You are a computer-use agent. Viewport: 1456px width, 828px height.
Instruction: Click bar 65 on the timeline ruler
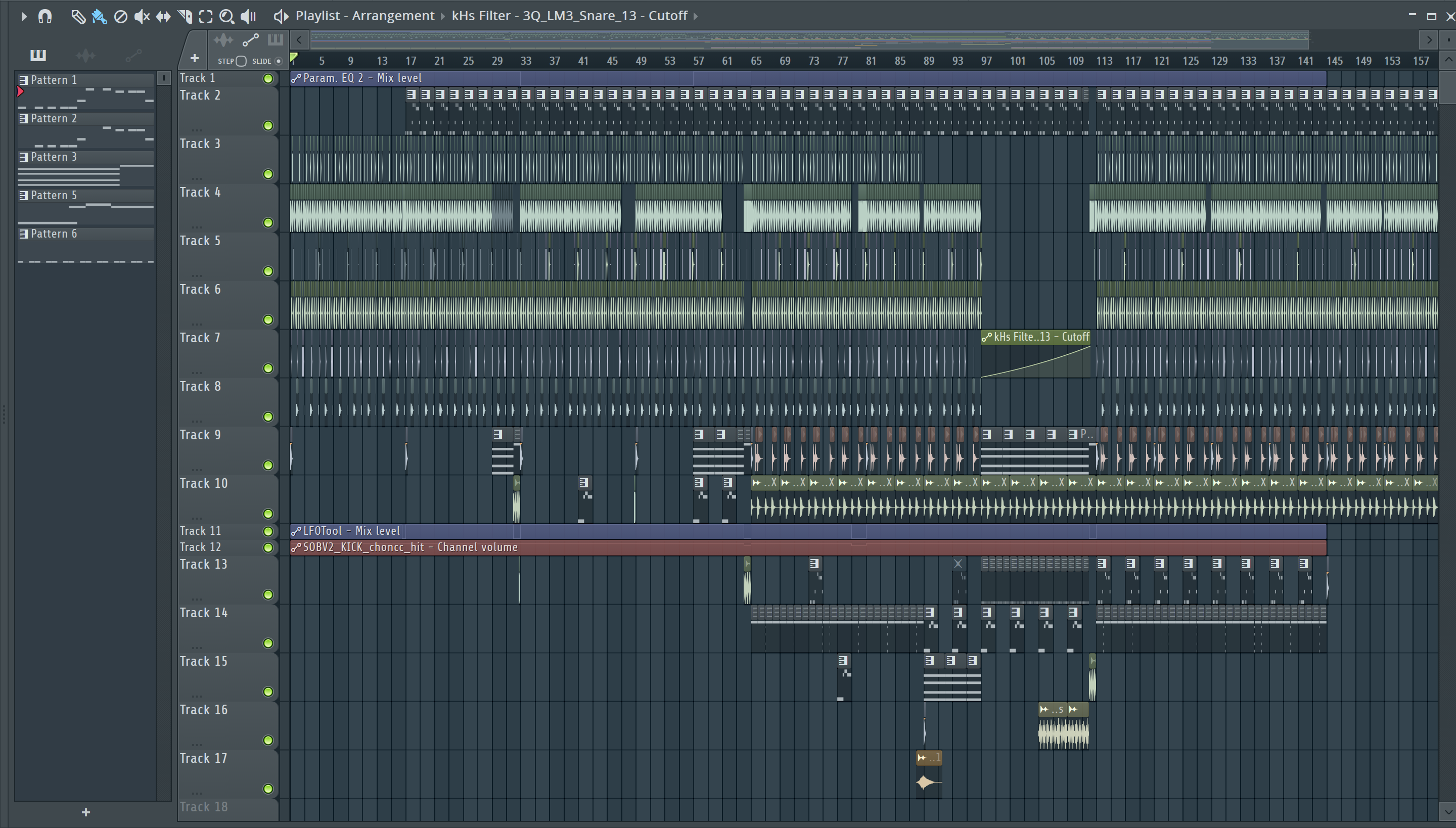click(756, 61)
